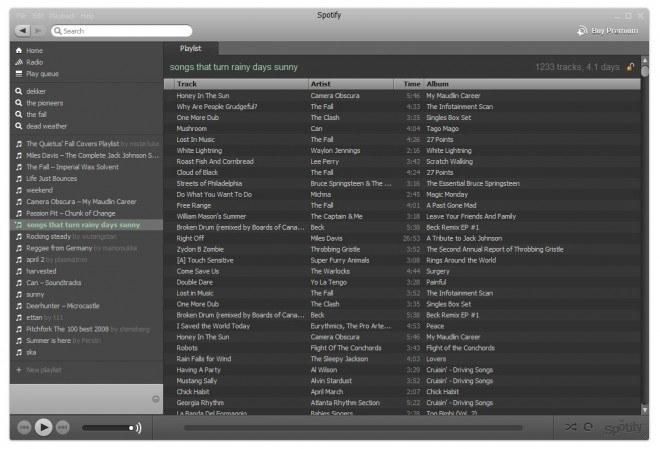Open Passion Pit – Chunk of Change playlist
The height and width of the screenshot is (449, 660).
pyautogui.click(x=71, y=213)
